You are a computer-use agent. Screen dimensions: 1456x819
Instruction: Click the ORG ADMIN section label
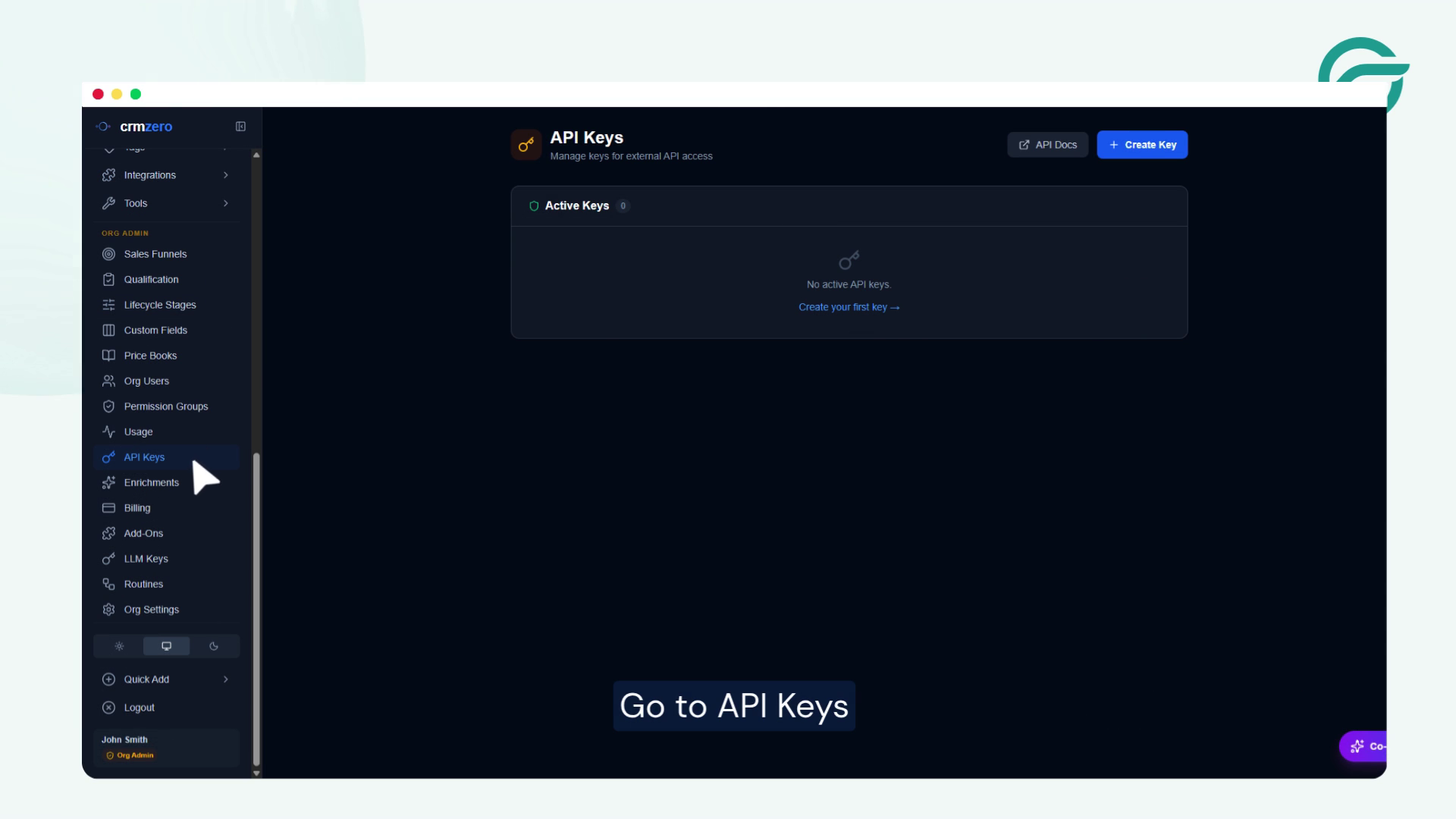[125, 234]
